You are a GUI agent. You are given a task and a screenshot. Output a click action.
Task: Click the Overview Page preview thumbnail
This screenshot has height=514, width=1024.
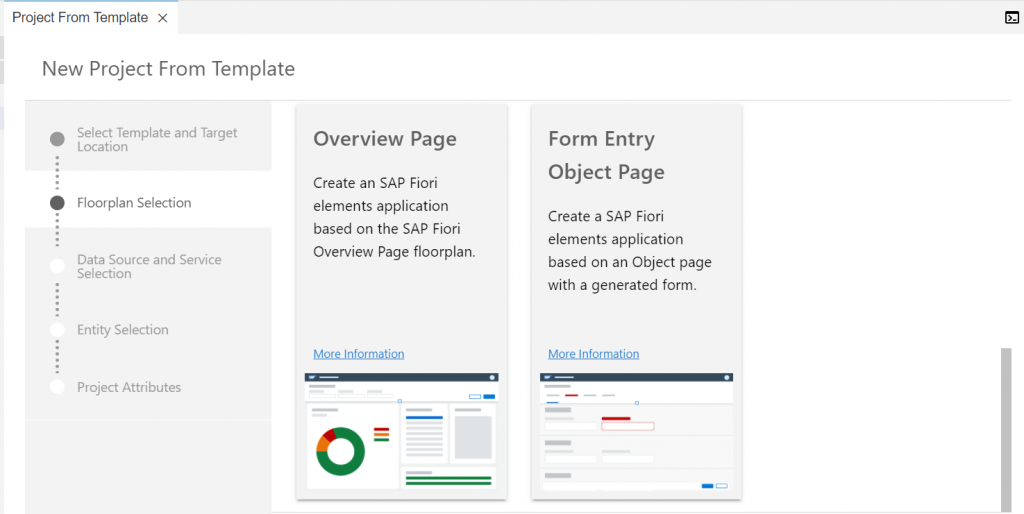(x=402, y=431)
